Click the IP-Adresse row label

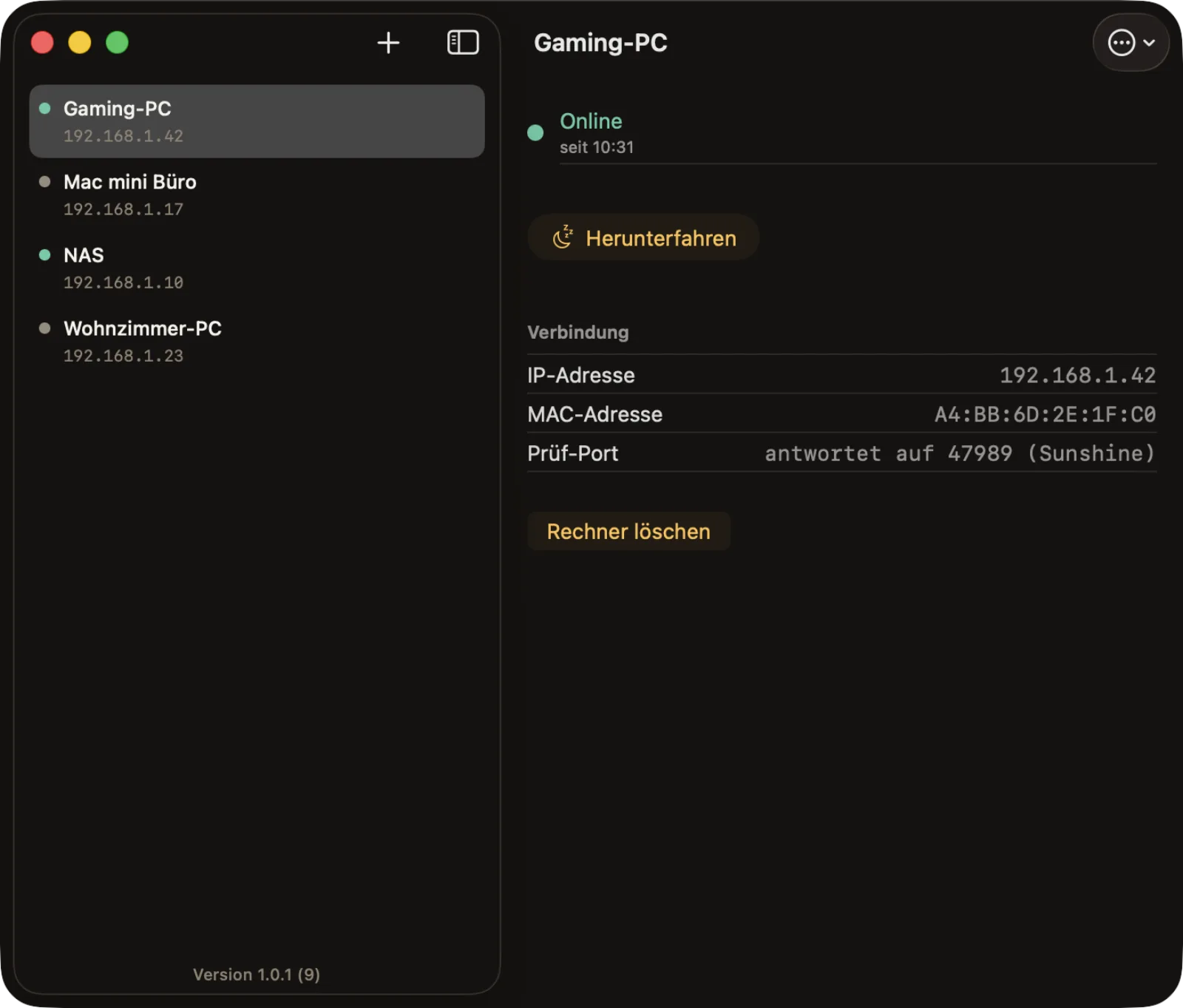(x=581, y=375)
